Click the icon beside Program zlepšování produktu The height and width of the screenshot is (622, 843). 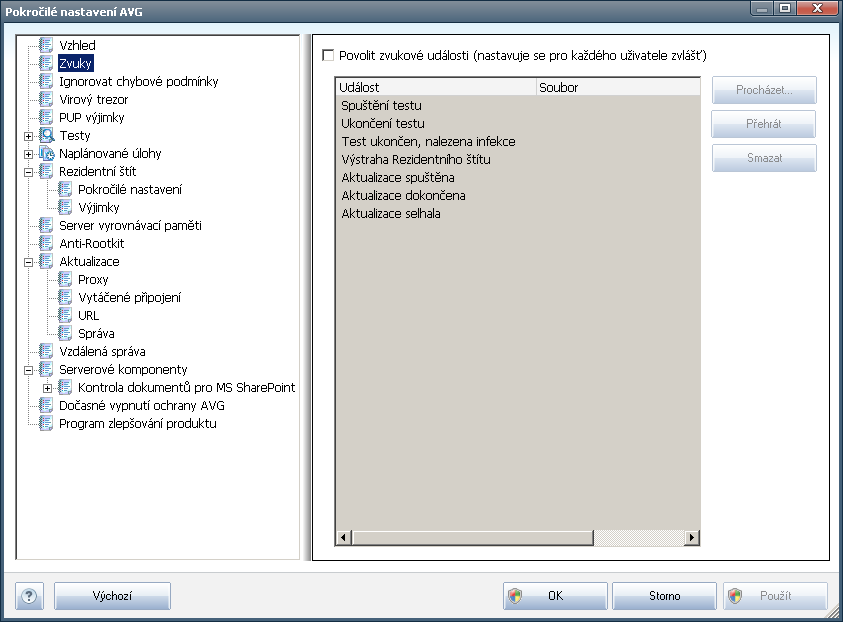[47, 424]
